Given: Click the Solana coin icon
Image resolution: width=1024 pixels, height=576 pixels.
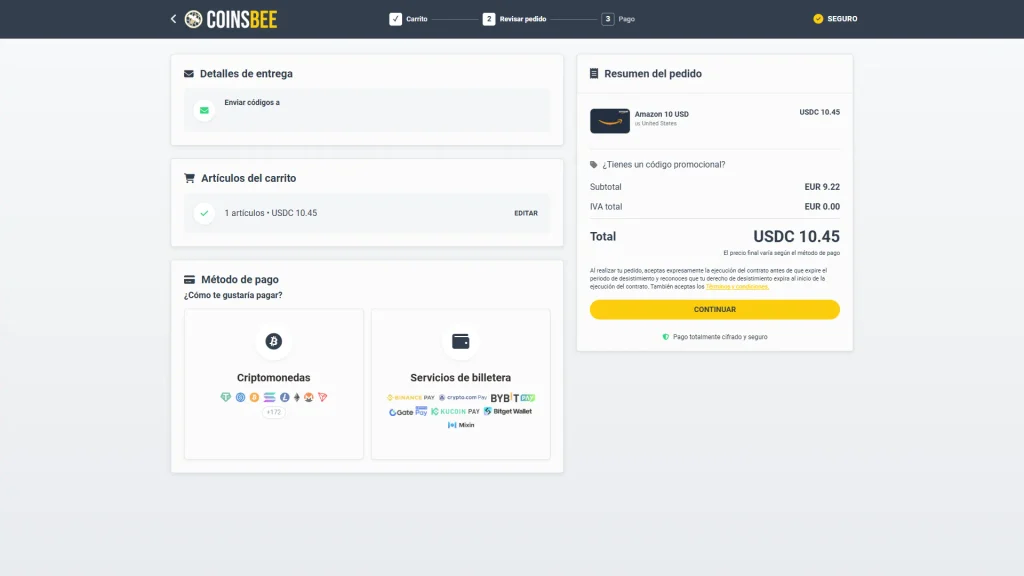Looking at the screenshot, I should (269, 397).
